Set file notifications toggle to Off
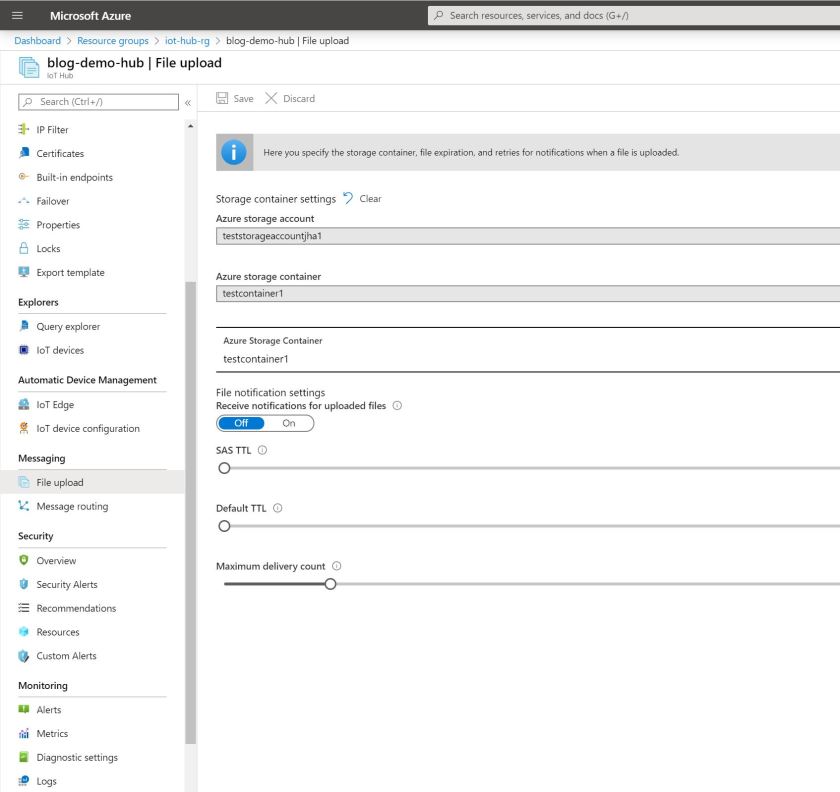The width and height of the screenshot is (840, 792). 241,423
